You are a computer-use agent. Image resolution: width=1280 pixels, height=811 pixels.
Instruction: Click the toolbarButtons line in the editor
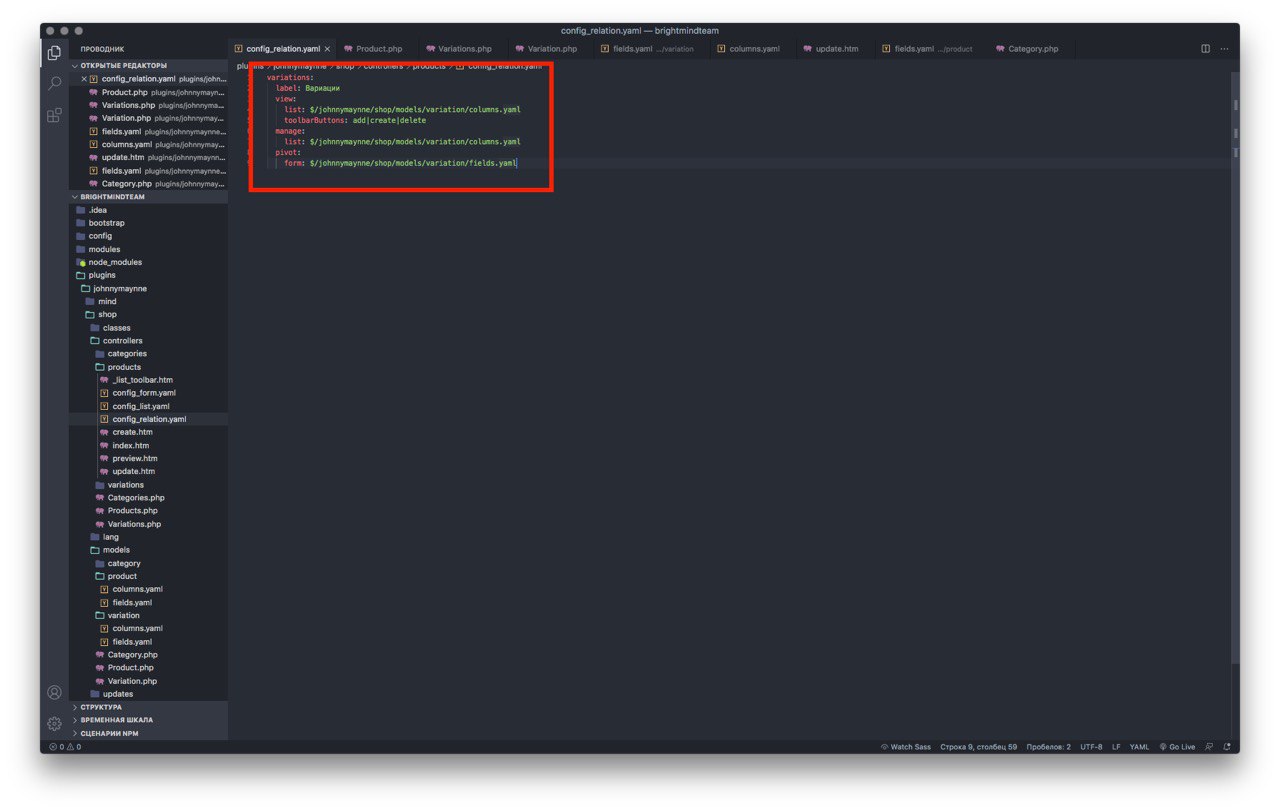coord(355,120)
